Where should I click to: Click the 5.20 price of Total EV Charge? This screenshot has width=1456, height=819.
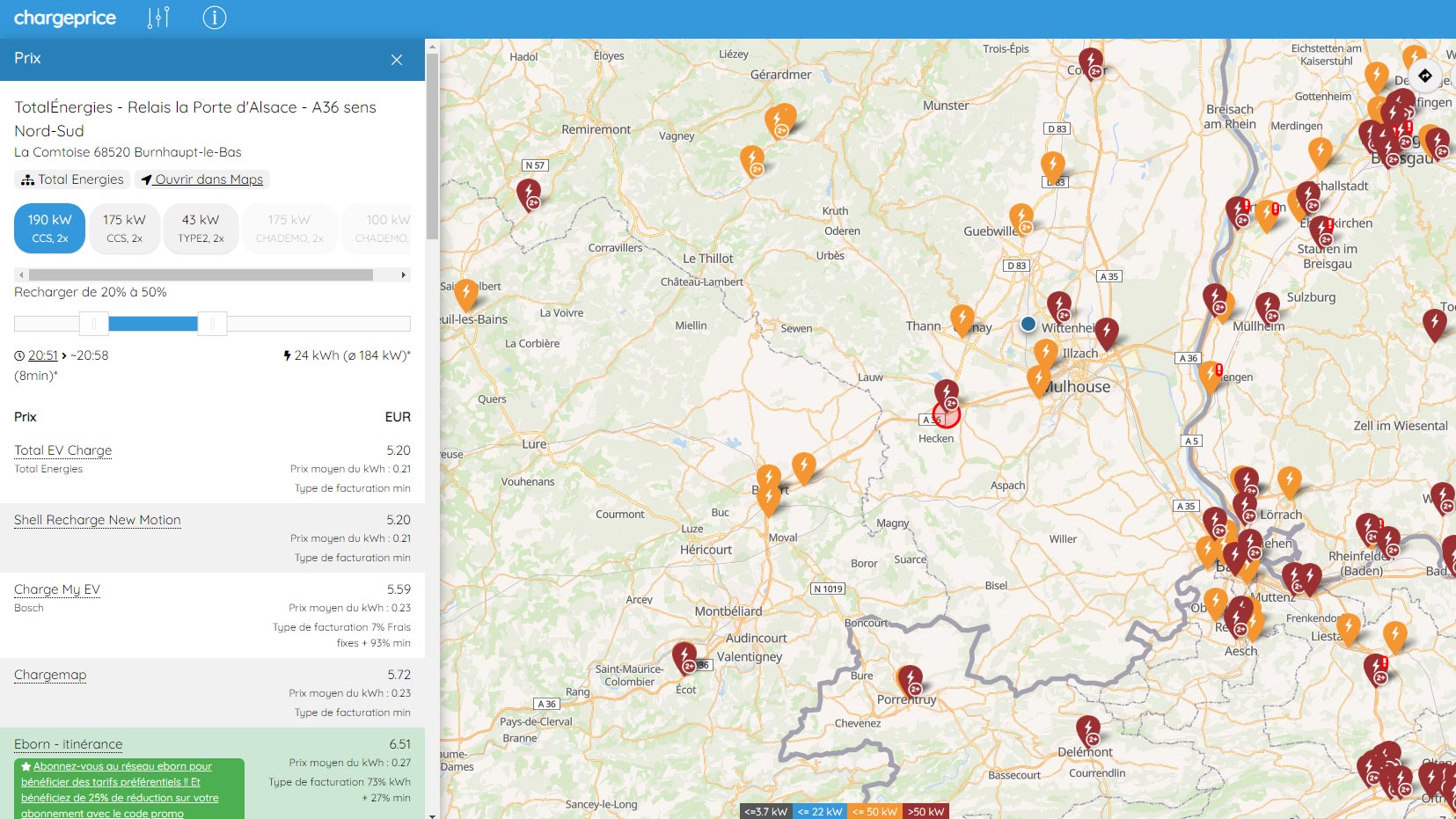coord(399,450)
